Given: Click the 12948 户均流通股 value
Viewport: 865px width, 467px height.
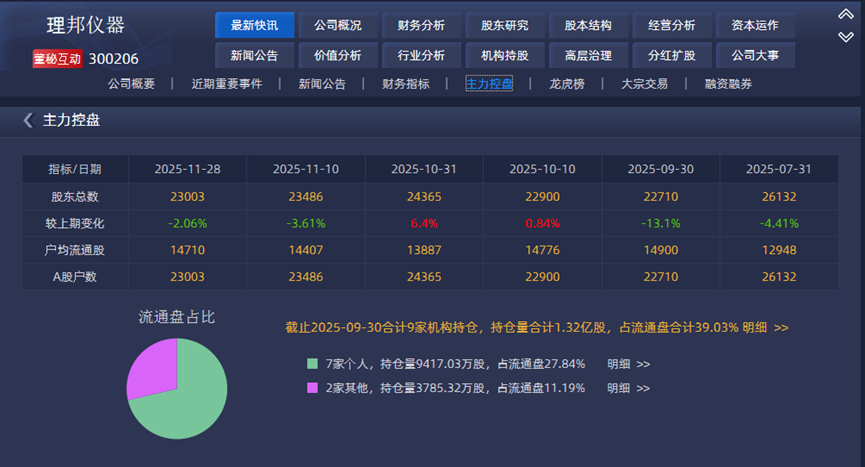Looking at the screenshot, I should pyautogui.click(x=779, y=250).
